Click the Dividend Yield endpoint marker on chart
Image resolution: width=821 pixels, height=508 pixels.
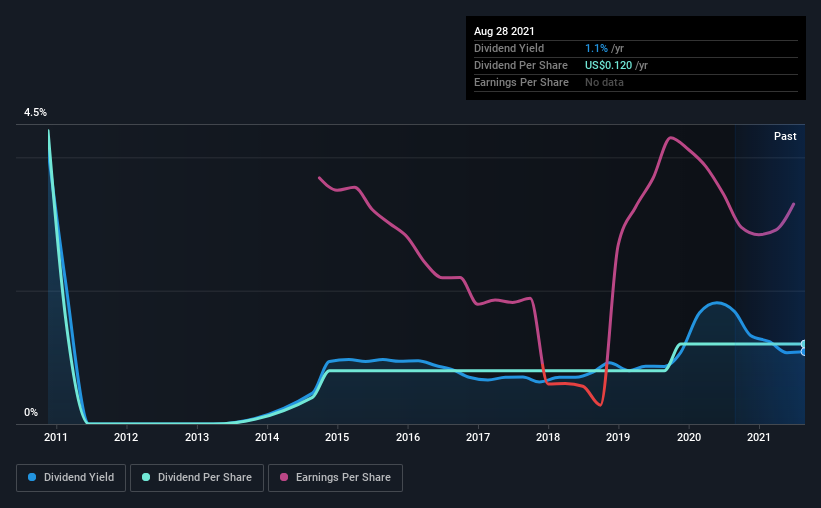click(803, 352)
